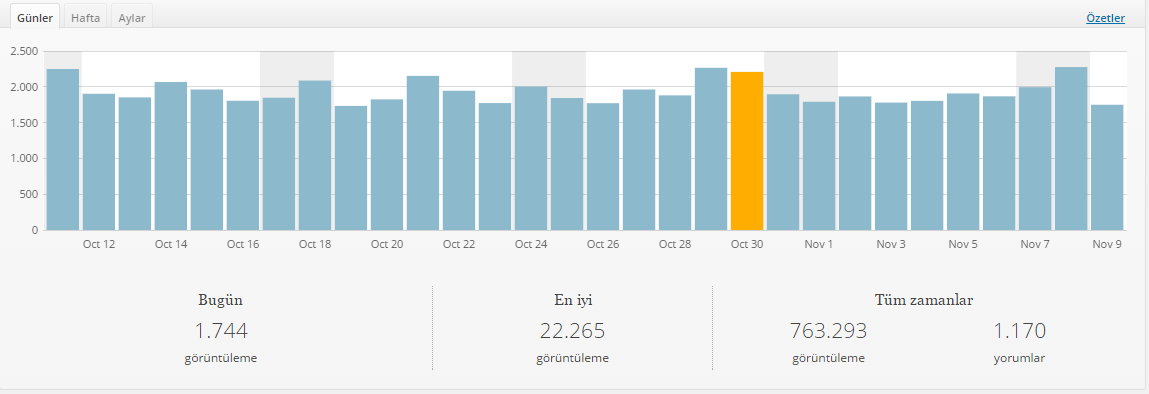
Task: Select the Nov 5 bar
Action: pos(963,162)
